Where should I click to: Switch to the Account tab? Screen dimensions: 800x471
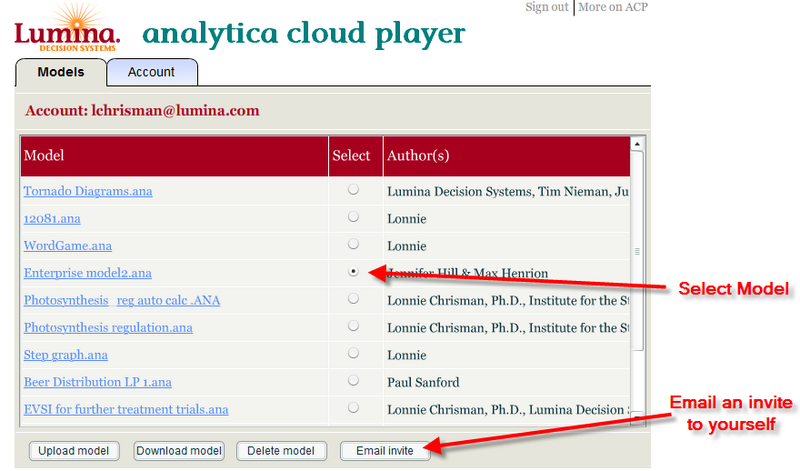coord(152,72)
